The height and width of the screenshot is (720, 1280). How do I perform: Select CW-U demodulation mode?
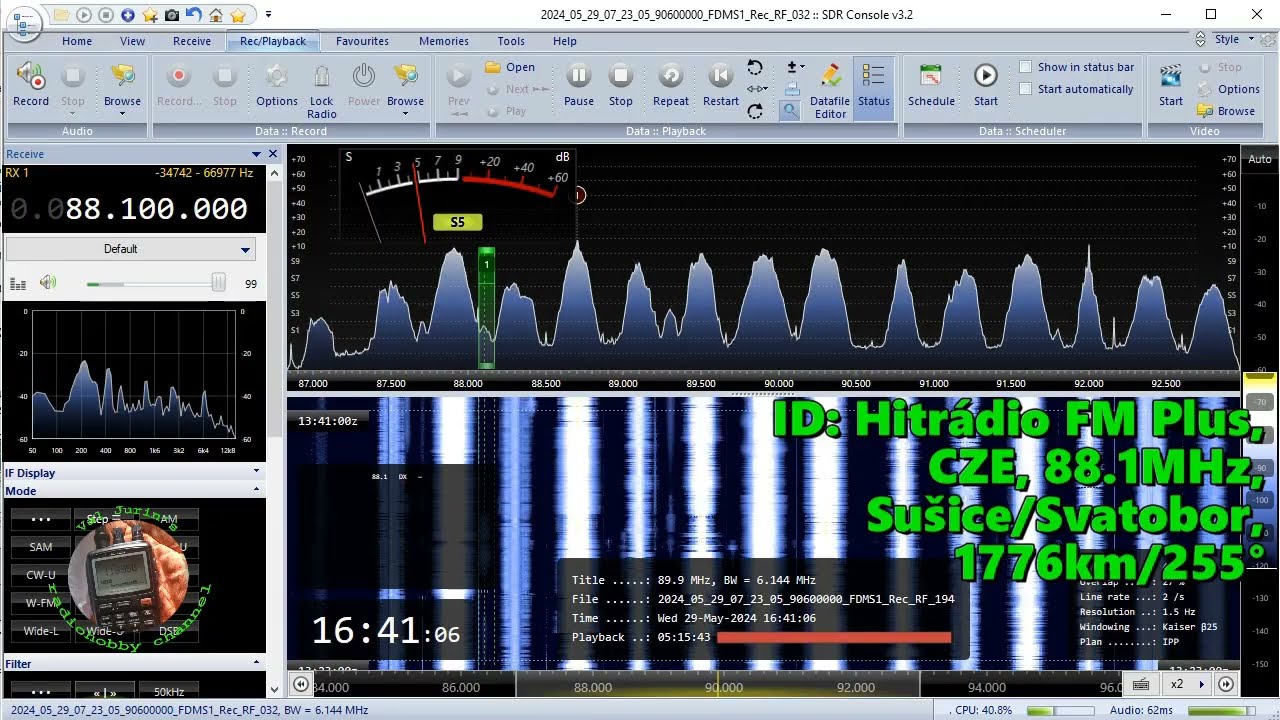point(41,575)
